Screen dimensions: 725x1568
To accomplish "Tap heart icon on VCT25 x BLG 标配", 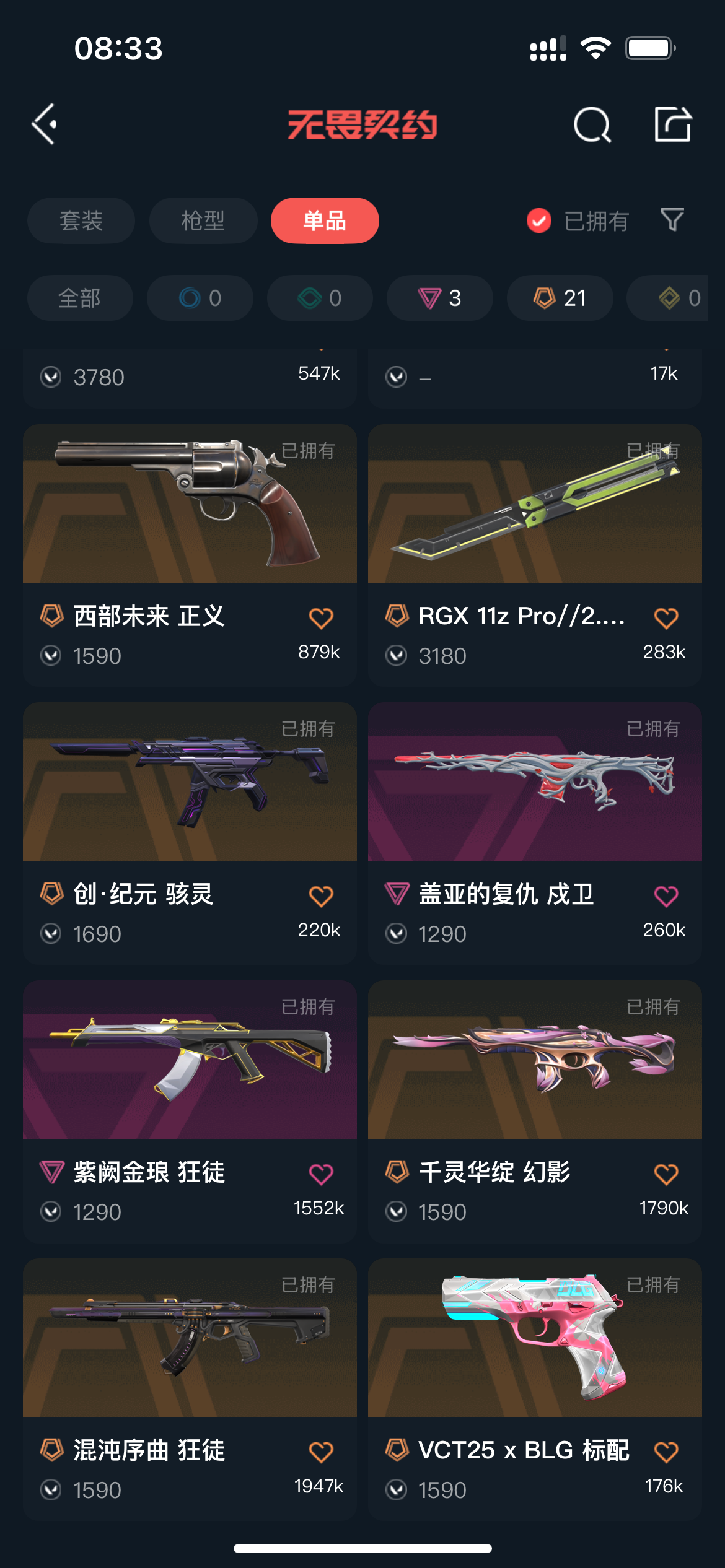I will click(x=666, y=1452).
